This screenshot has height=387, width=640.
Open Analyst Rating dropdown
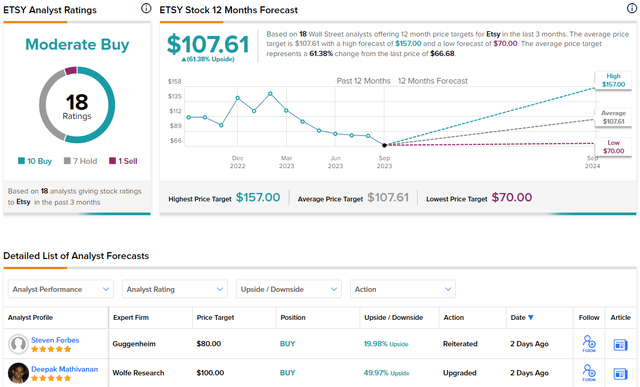coord(175,289)
